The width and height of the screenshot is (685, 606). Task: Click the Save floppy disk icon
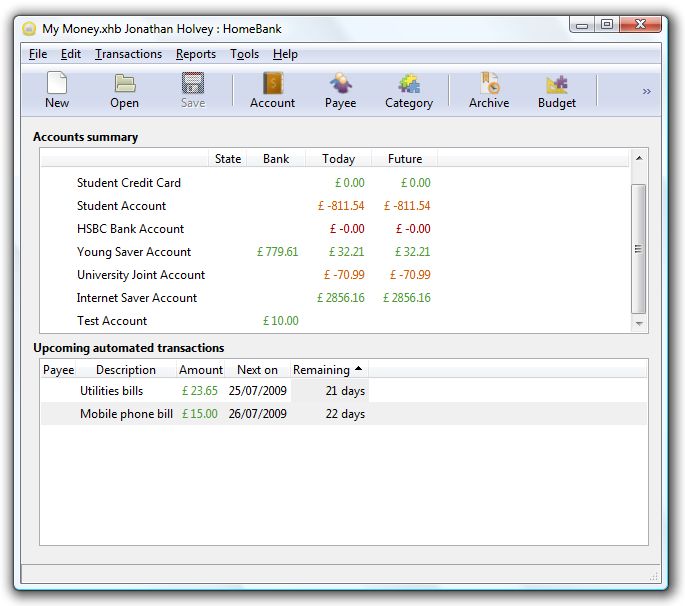[x=193, y=85]
